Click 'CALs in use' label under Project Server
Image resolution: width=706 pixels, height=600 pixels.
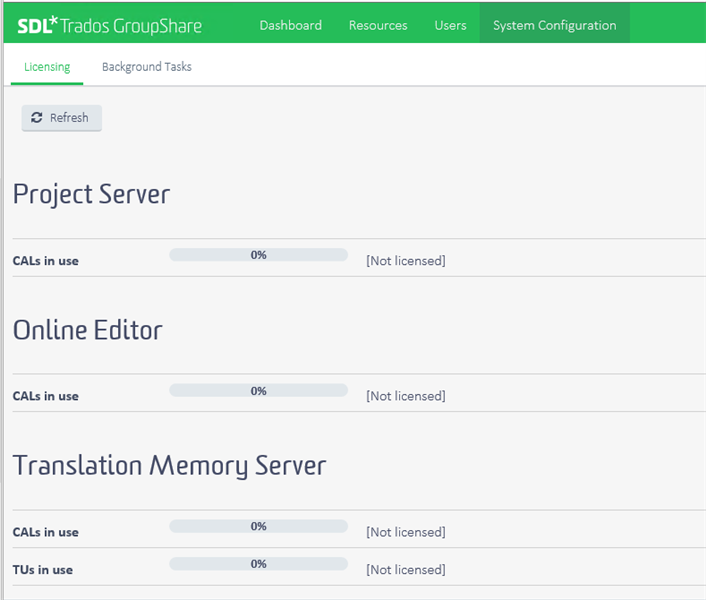click(x=45, y=261)
